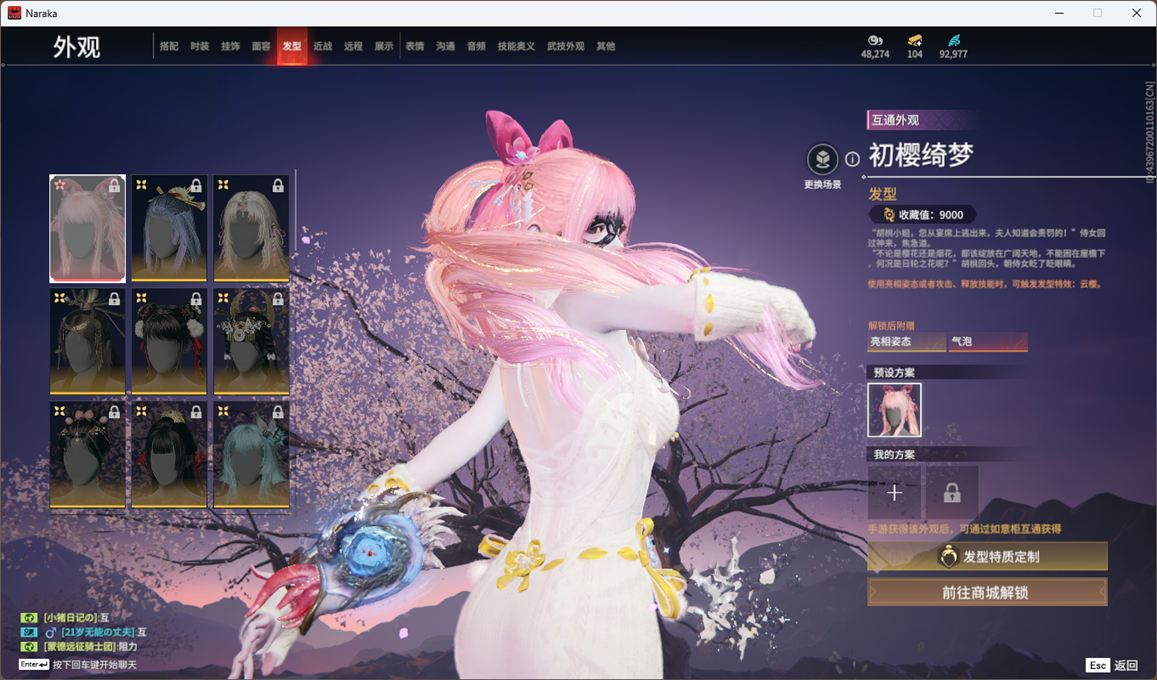The height and width of the screenshot is (680, 1157).
Task: Click the 预设方案 section header
Action: (894, 372)
